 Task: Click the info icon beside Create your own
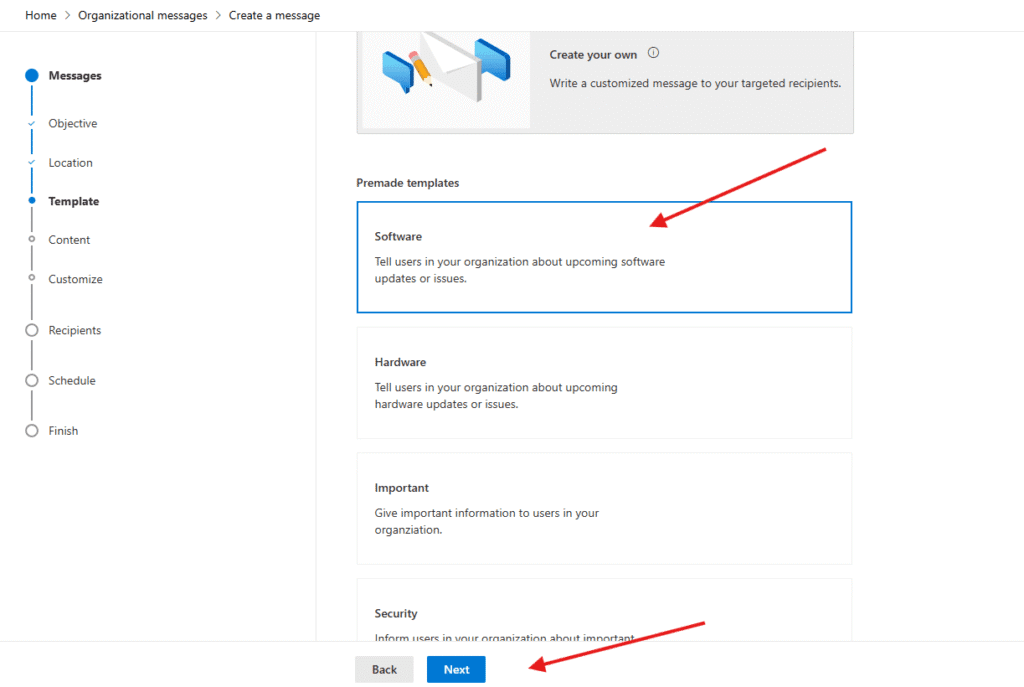click(x=654, y=54)
